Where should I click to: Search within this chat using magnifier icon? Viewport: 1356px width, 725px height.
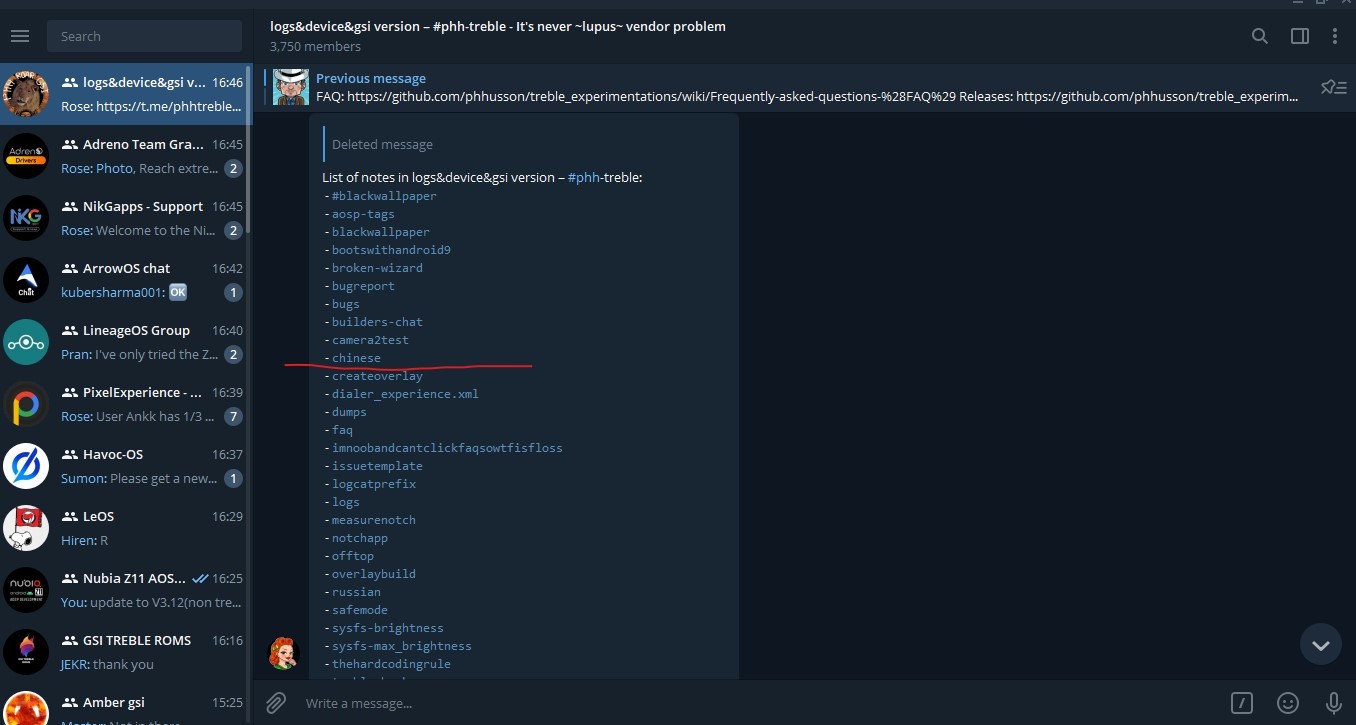tap(1260, 36)
